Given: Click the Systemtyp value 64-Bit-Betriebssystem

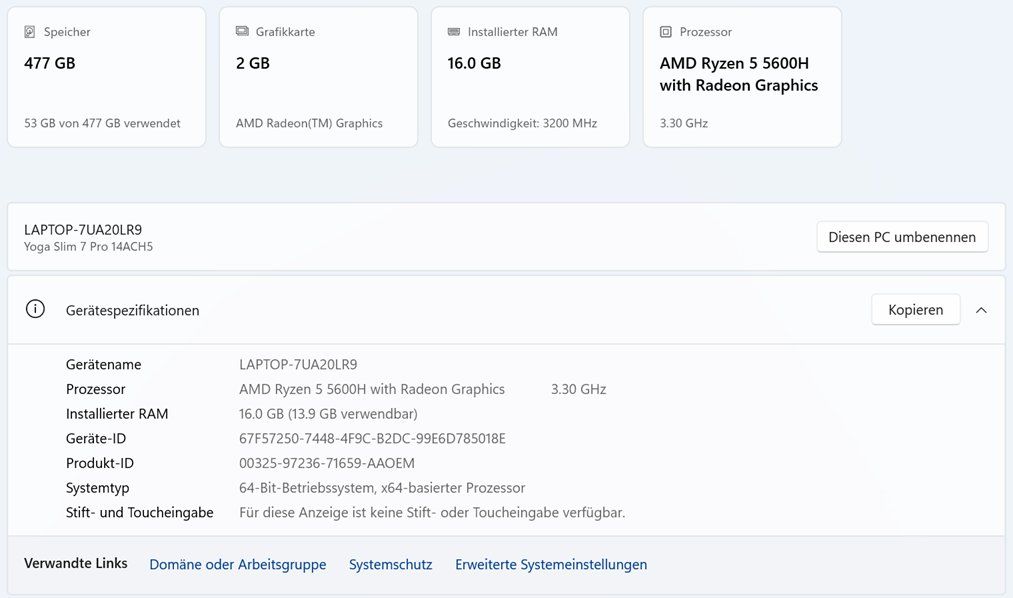Looking at the screenshot, I should pos(382,488).
